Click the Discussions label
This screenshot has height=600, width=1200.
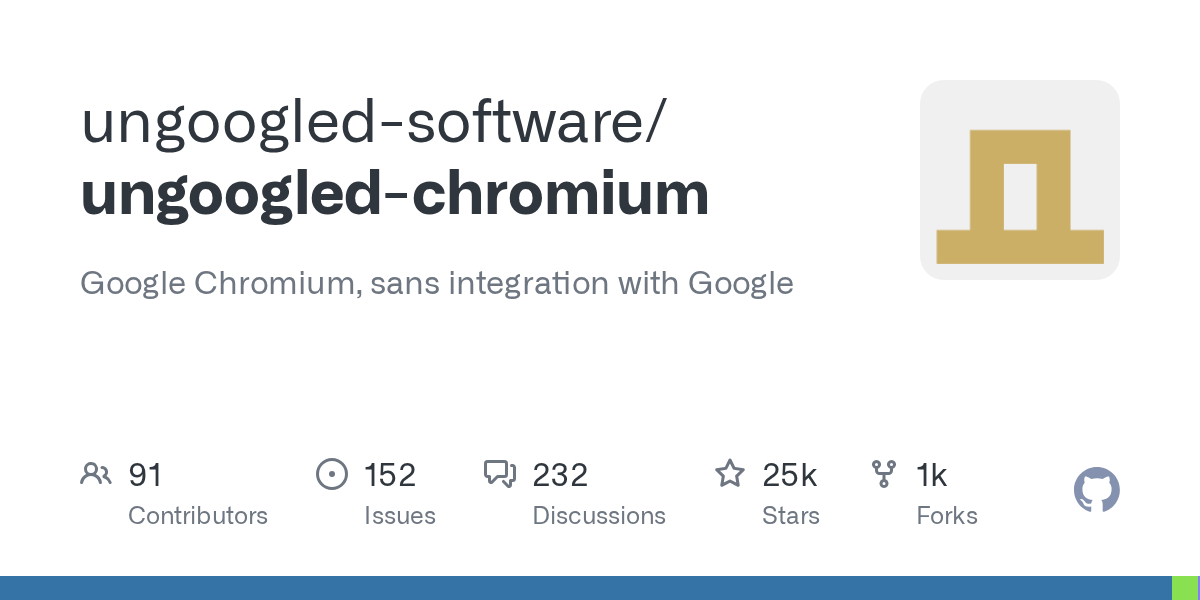(599, 516)
